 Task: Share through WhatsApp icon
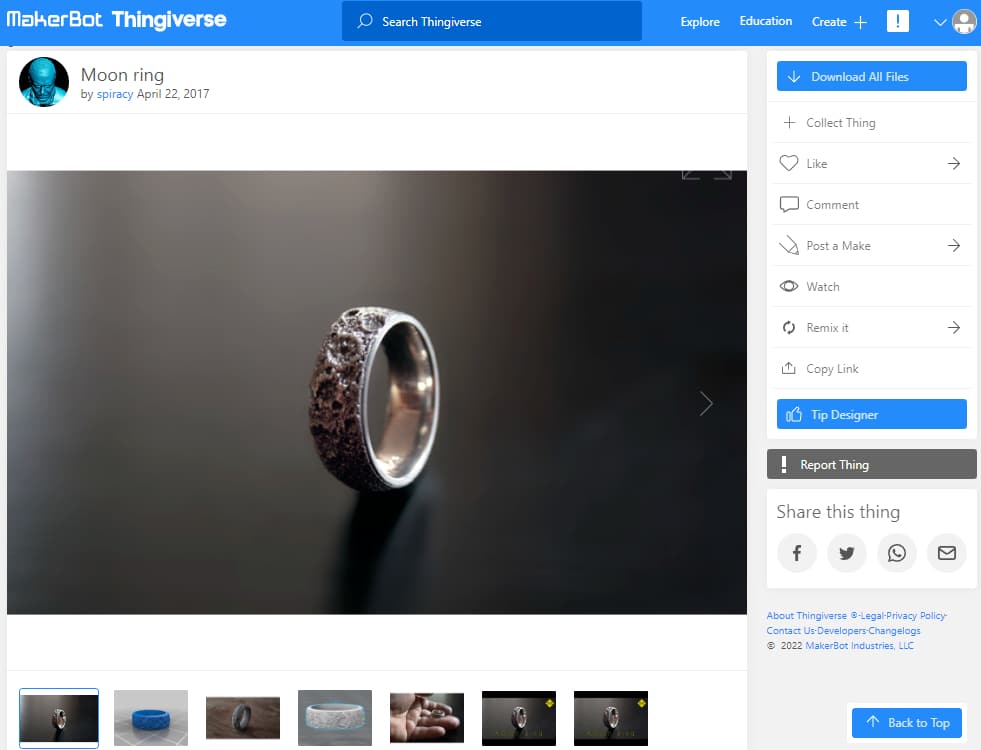tap(897, 553)
